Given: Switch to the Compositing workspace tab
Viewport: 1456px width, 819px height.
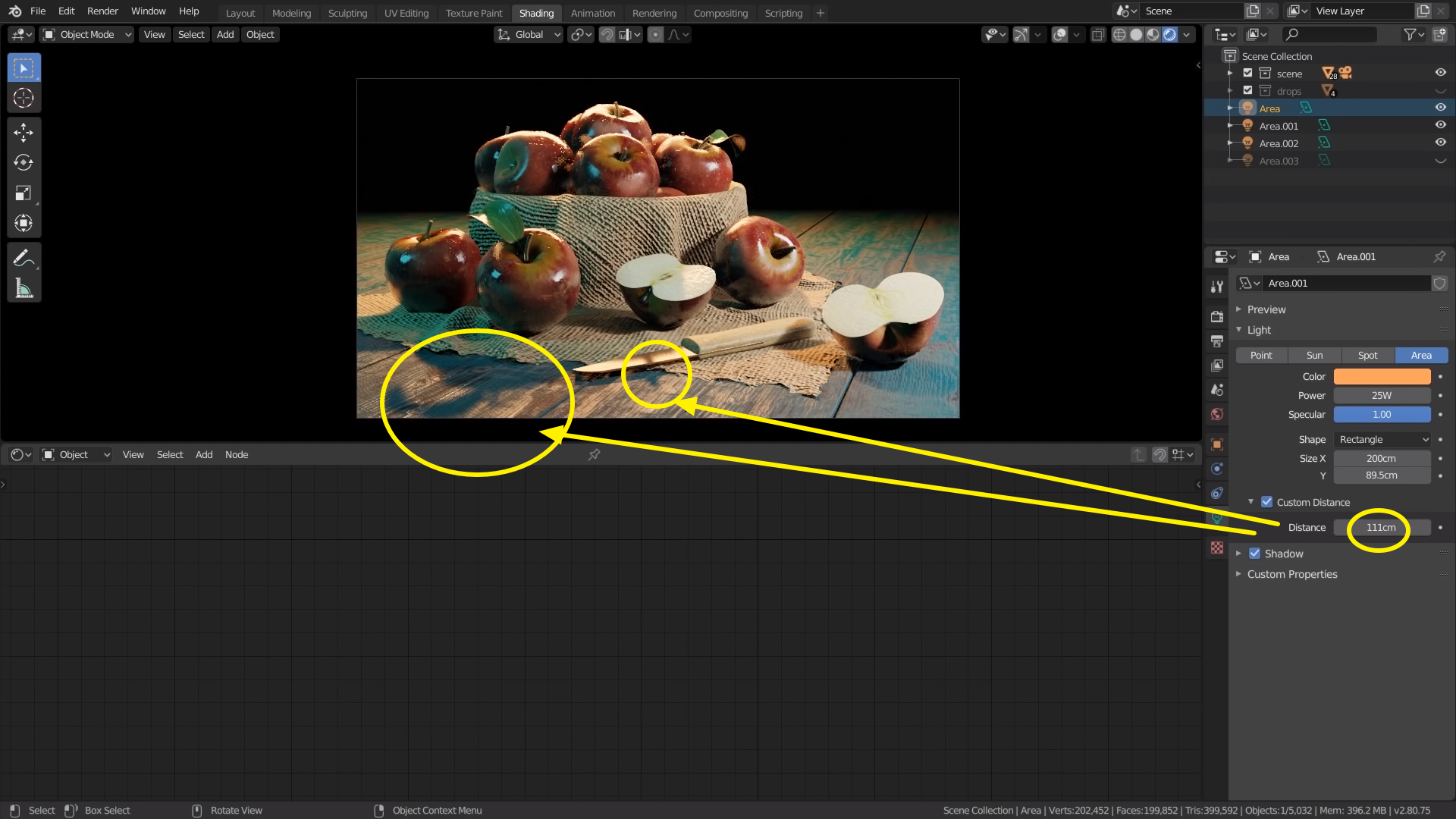Looking at the screenshot, I should [720, 13].
